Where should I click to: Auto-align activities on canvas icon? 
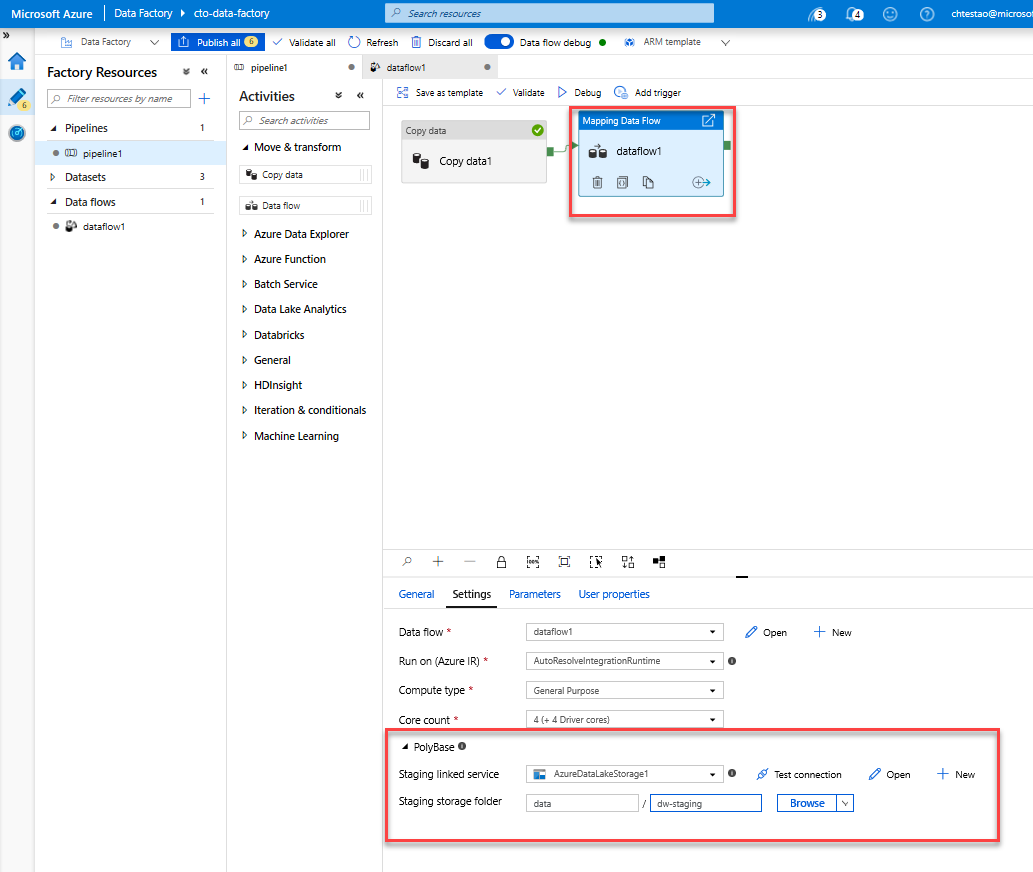click(628, 562)
